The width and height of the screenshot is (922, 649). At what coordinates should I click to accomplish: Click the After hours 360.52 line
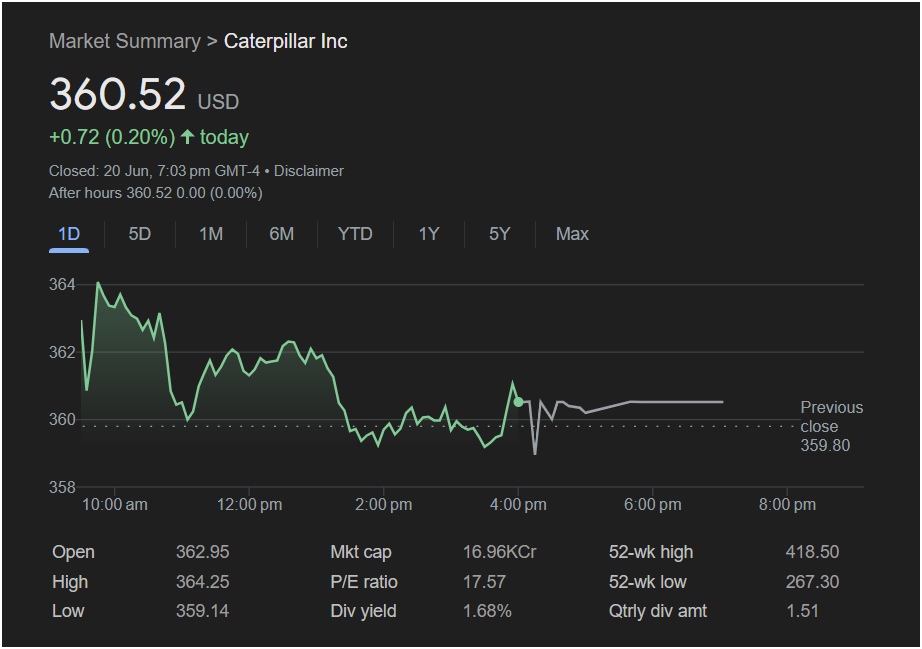click(156, 193)
